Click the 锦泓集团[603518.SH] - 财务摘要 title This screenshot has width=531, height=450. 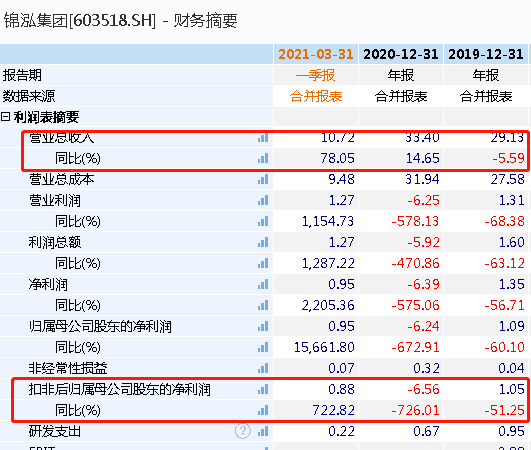coord(120,21)
